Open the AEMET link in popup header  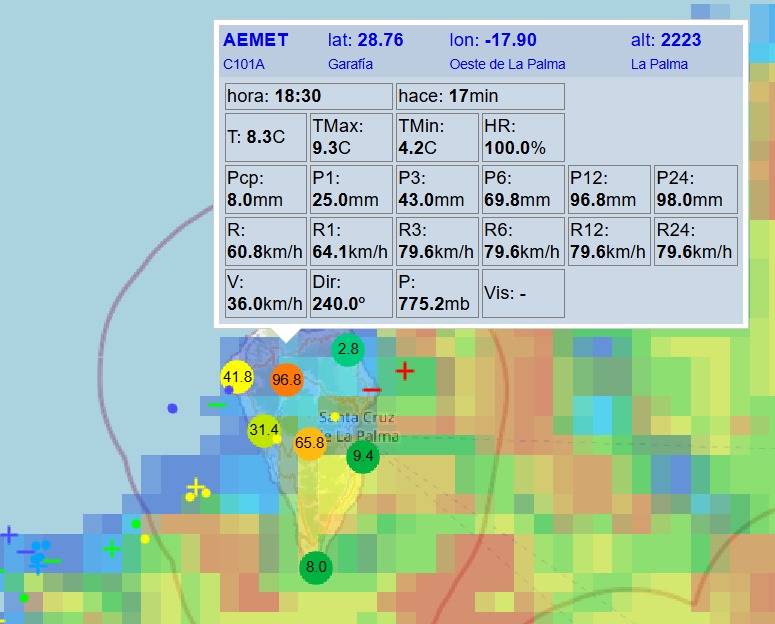pyautogui.click(x=256, y=41)
